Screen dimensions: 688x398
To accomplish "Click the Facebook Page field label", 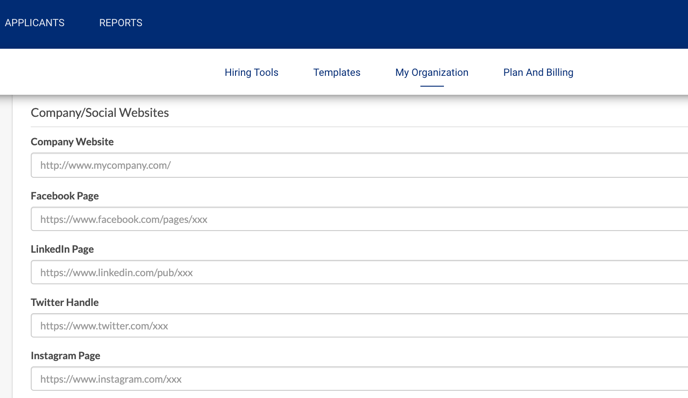I will [64, 196].
